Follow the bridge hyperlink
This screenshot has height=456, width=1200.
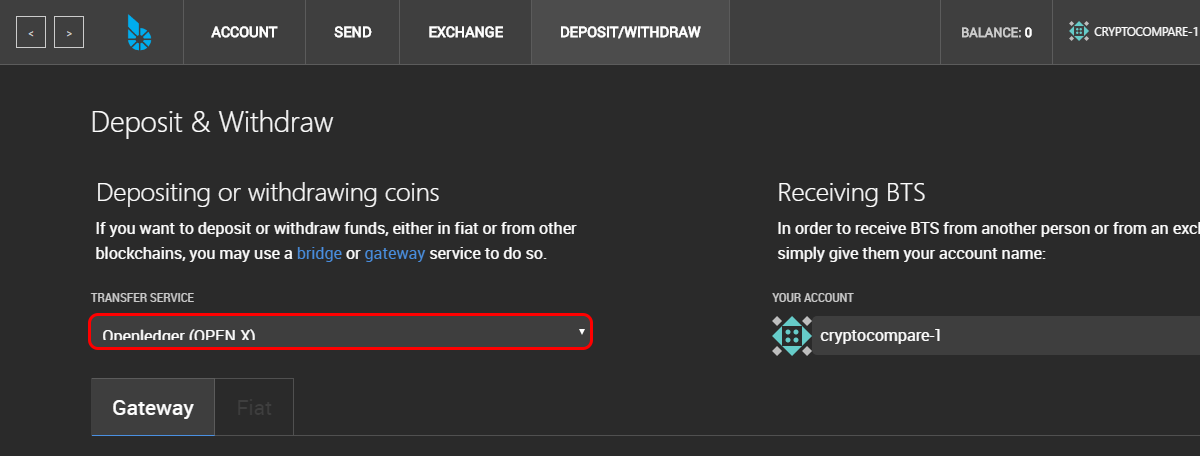[x=319, y=254]
